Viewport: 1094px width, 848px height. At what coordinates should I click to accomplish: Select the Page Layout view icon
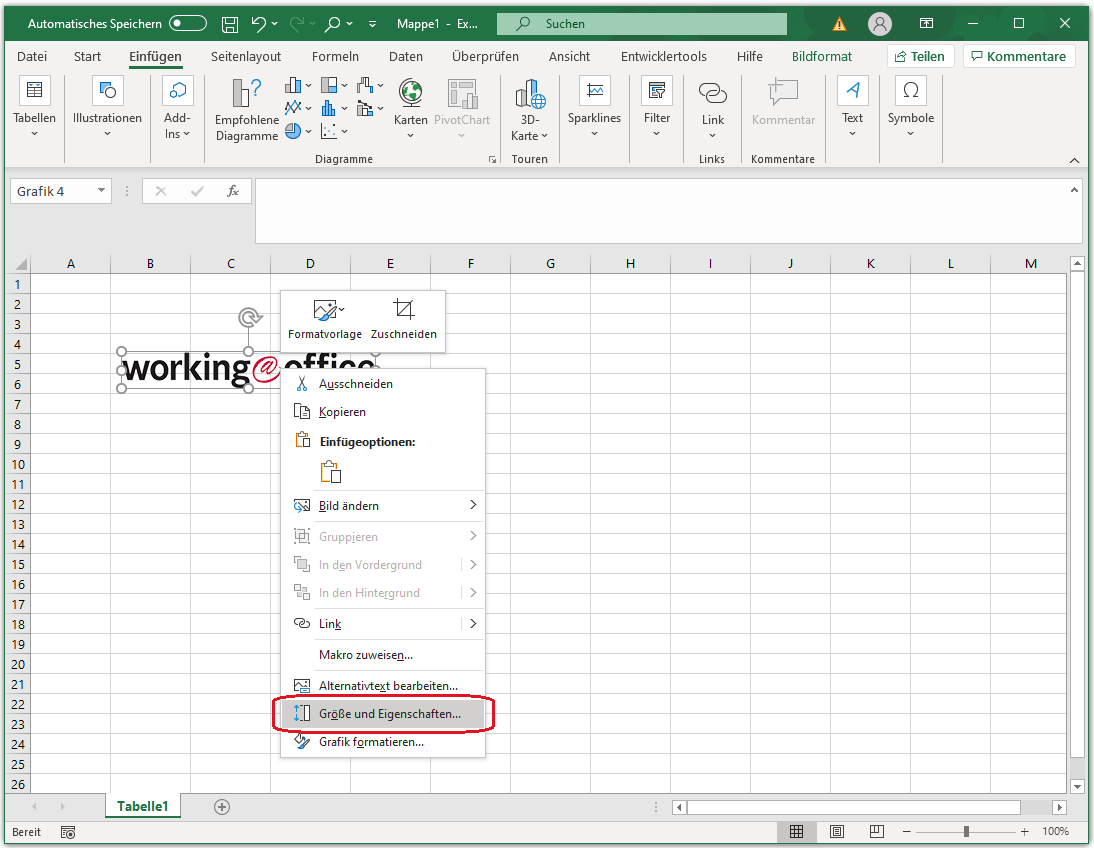tap(836, 831)
